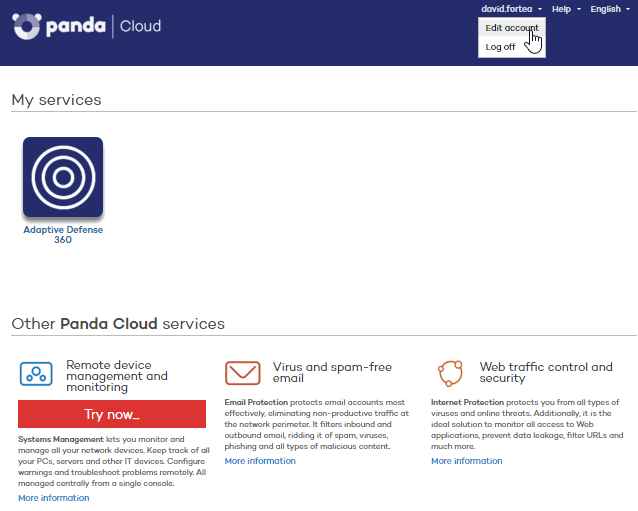This screenshot has height=511, width=638.
Task: Click the Web traffic control icon
Action: (x=450, y=374)
